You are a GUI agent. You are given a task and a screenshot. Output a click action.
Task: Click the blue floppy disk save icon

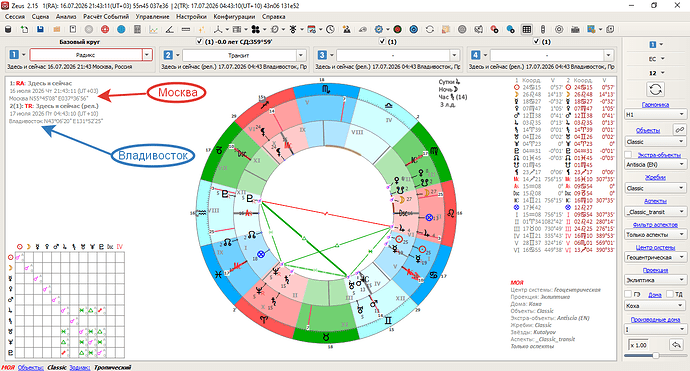[x=40, y=29]
